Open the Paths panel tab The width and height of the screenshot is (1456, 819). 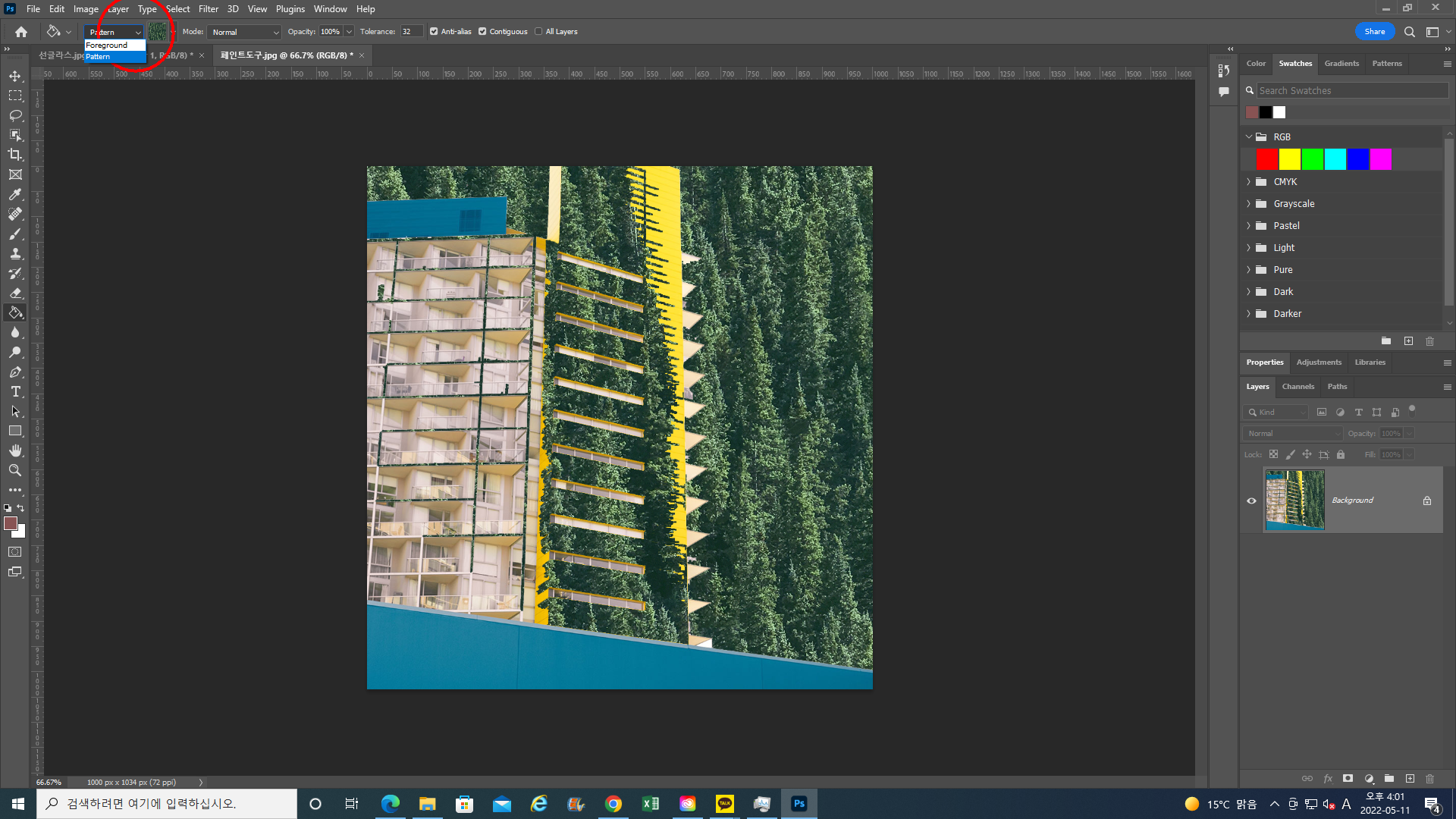coord(1337,387)
